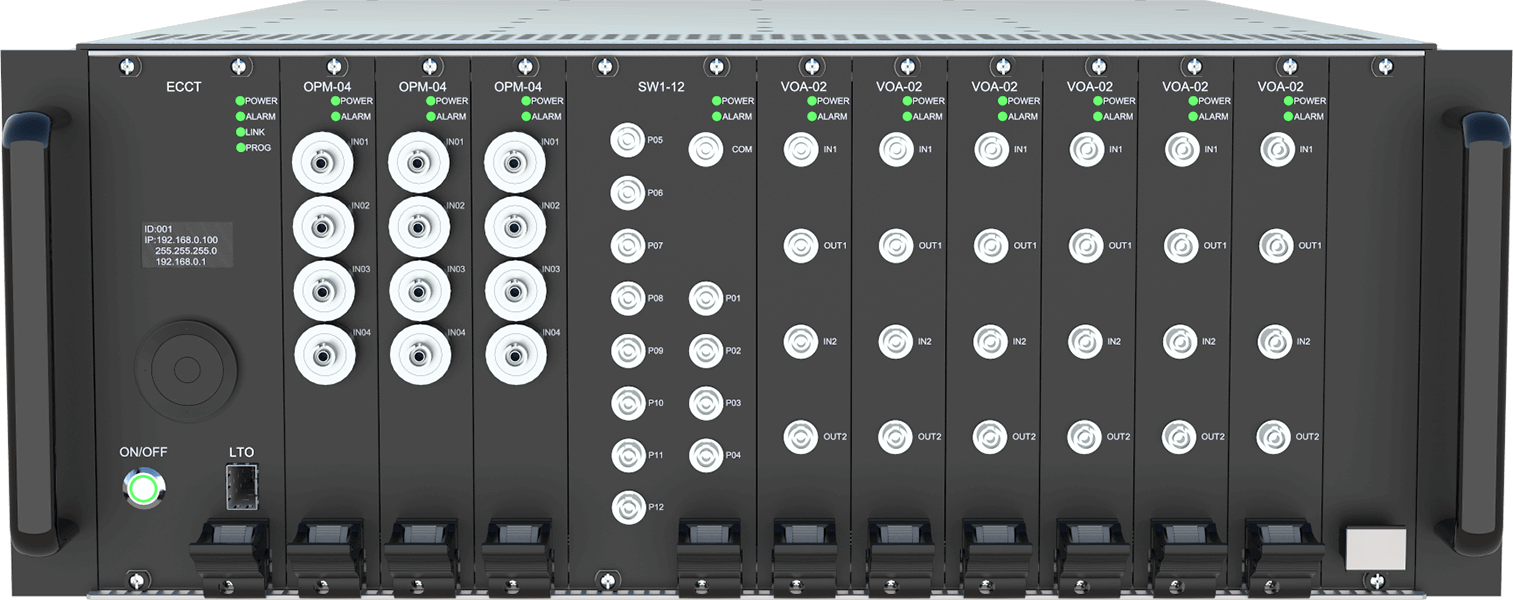
Task: Click the IP address display on ECCT
Action: pyautogui.click(x=187, y=245)
